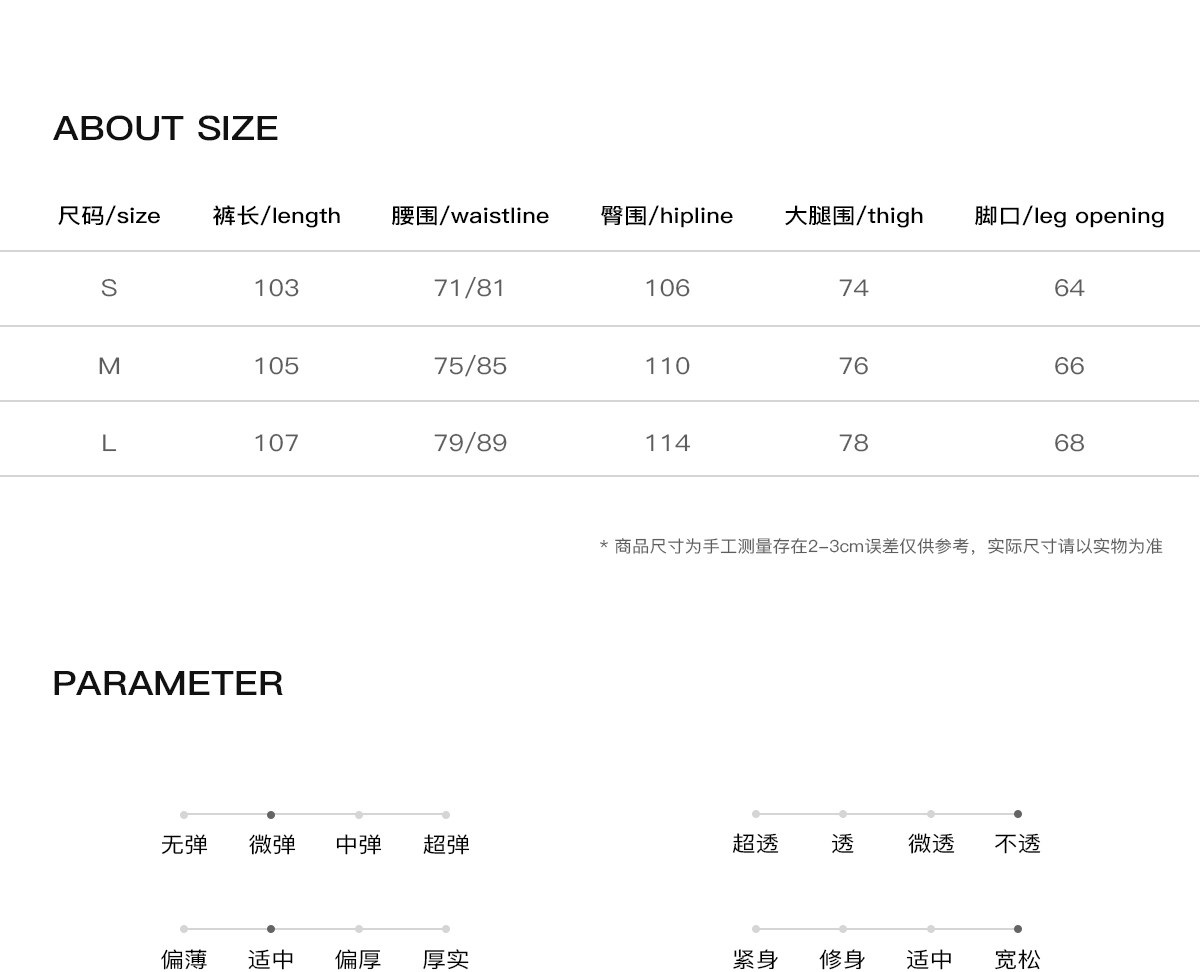Choose the 宽松 fit dot
This screenshot has height=972, width=1200.
1018,929
